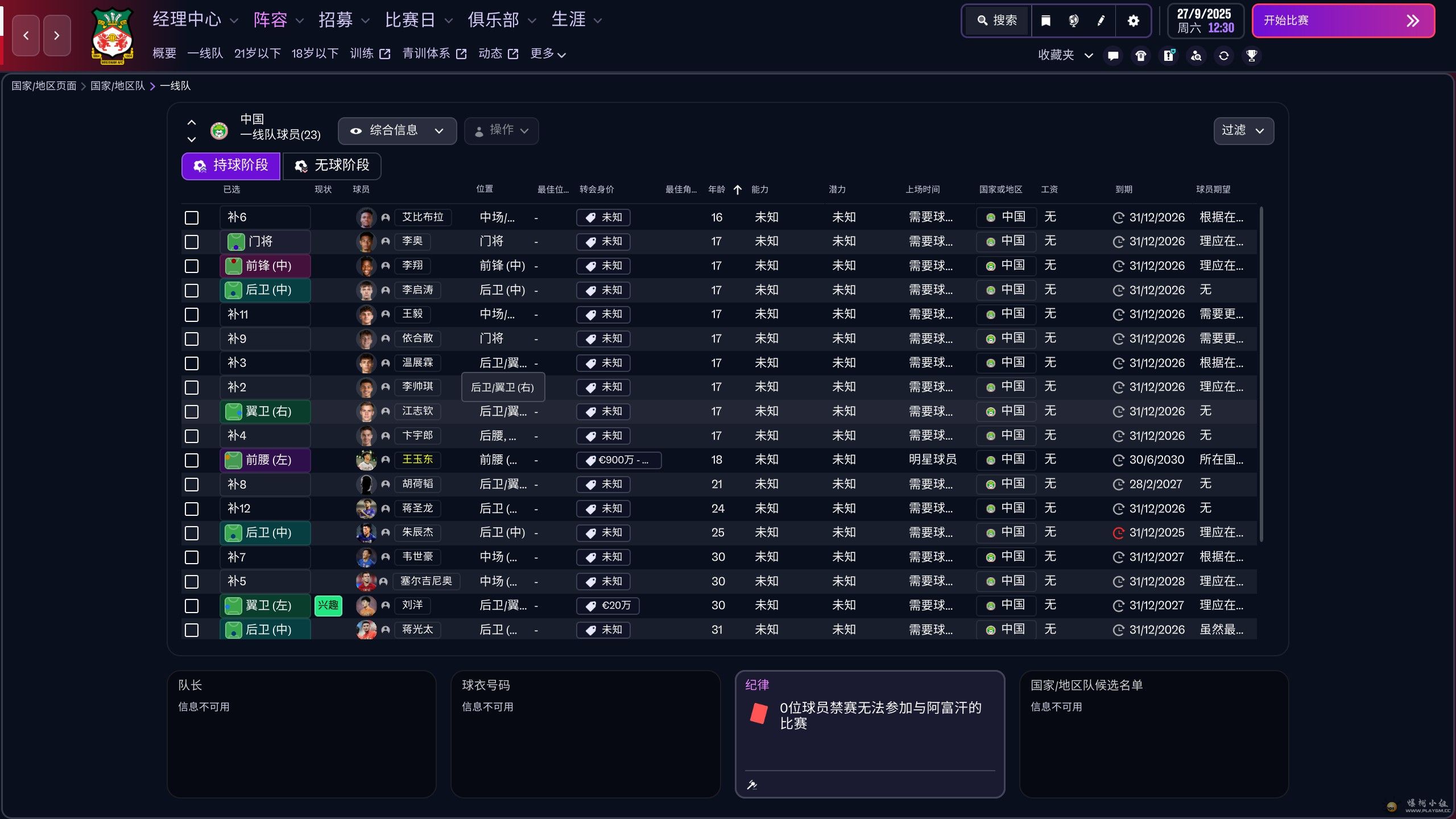
Task: Check the box beside 刘洋
Action: pyautogui.click(x=192, y=606)
